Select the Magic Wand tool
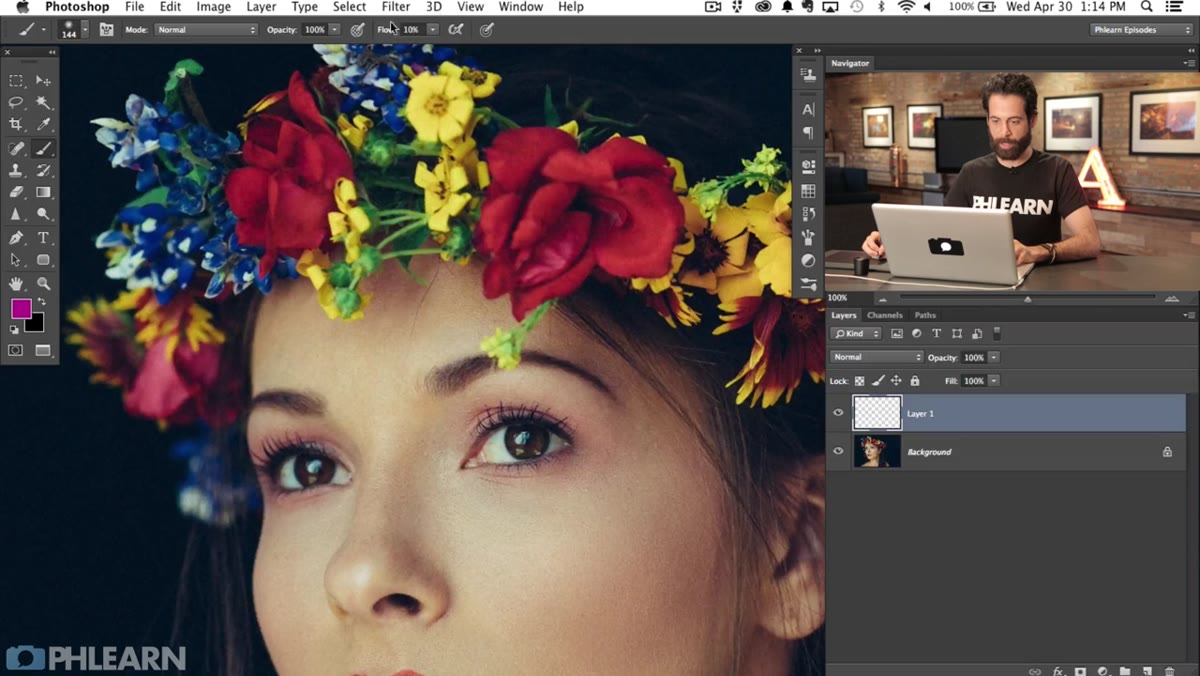This screenshot has height=676, width=1200. 43,103
